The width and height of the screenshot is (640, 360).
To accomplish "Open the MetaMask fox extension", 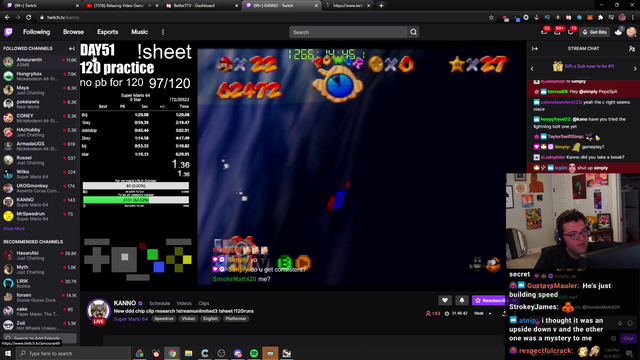I will 590,18.
